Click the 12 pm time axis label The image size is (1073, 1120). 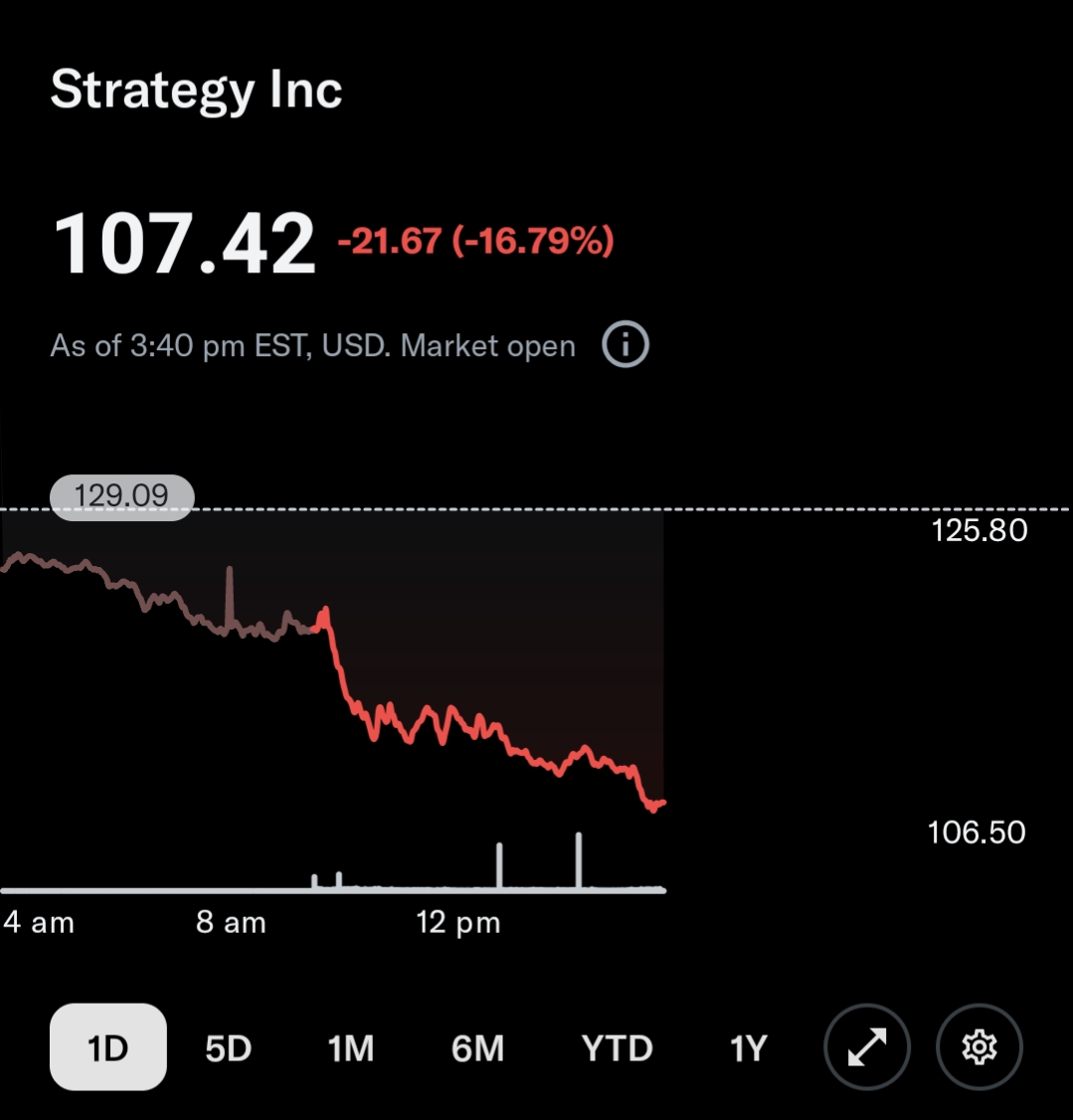[x=457, y=923]
